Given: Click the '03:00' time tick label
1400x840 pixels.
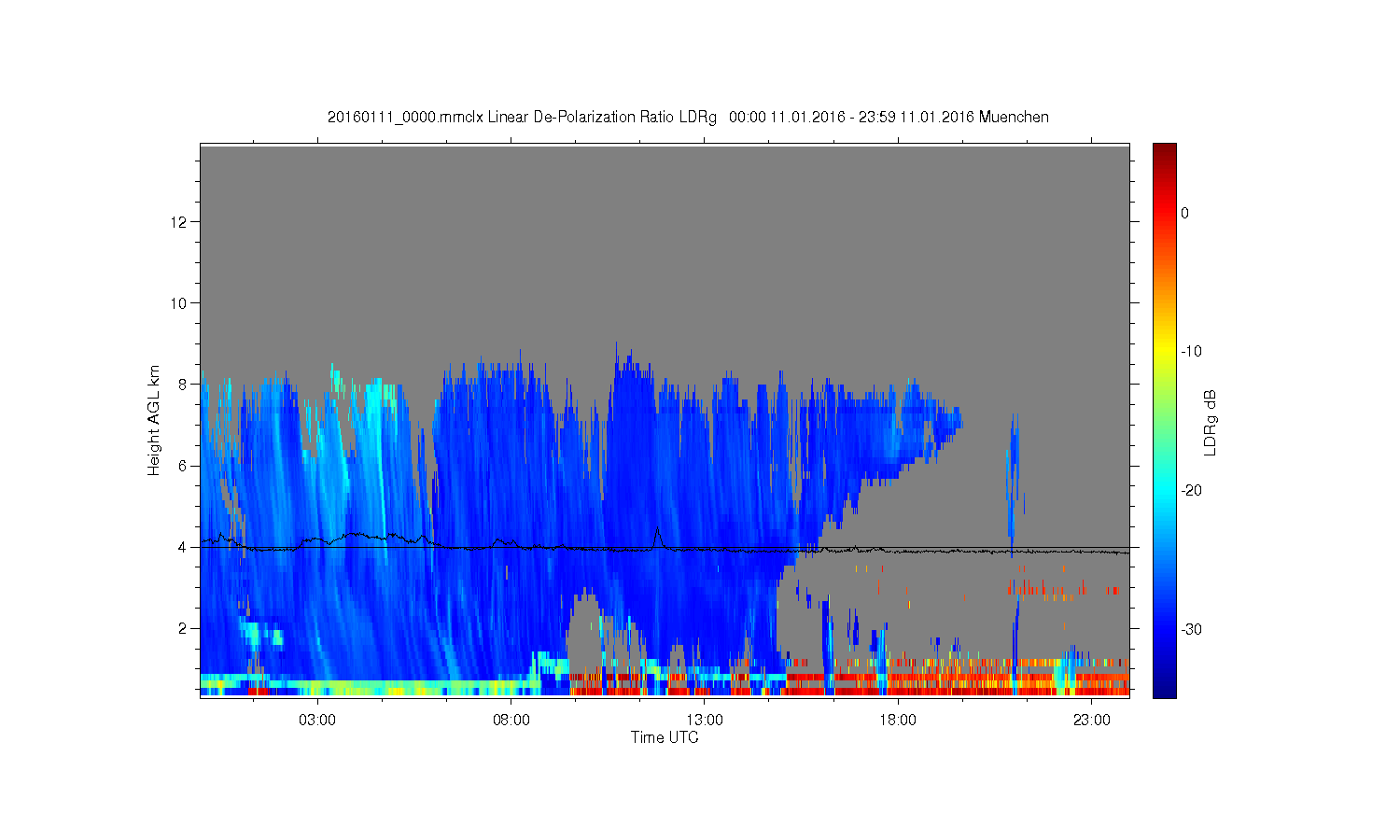Looking at the screenshot, I should pos(317,721).
